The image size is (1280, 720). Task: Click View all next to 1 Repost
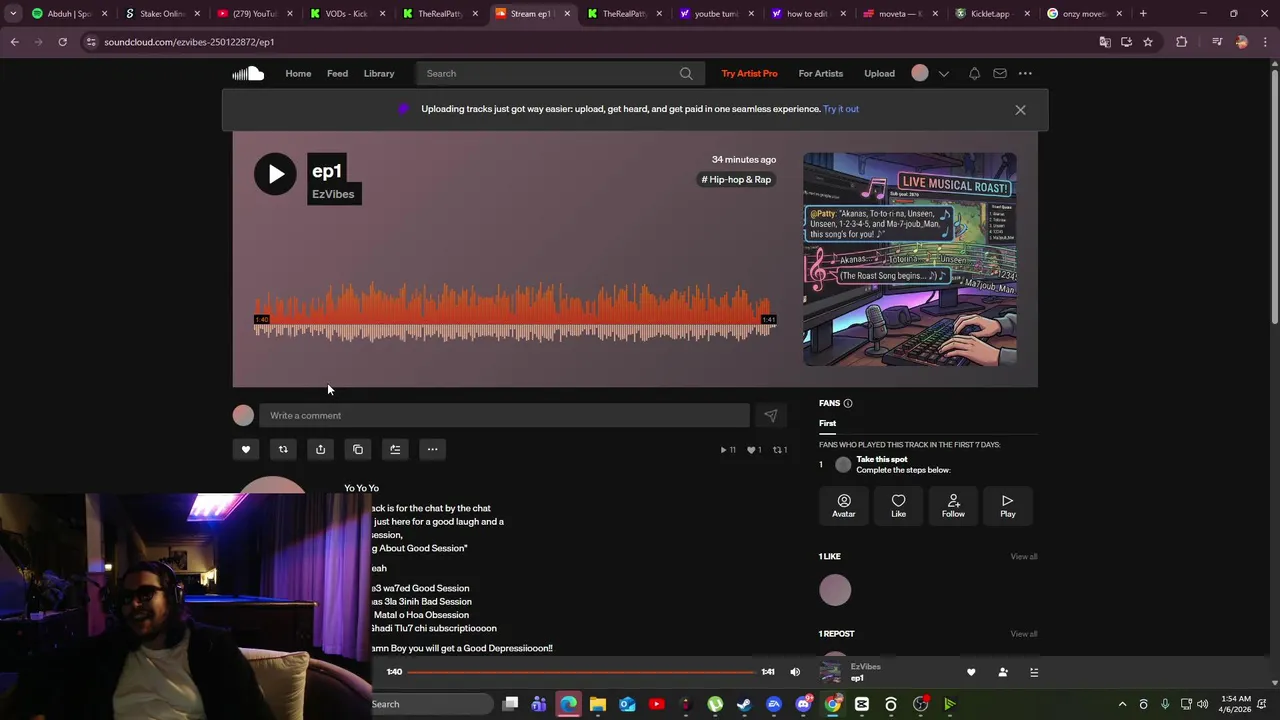1024,634
